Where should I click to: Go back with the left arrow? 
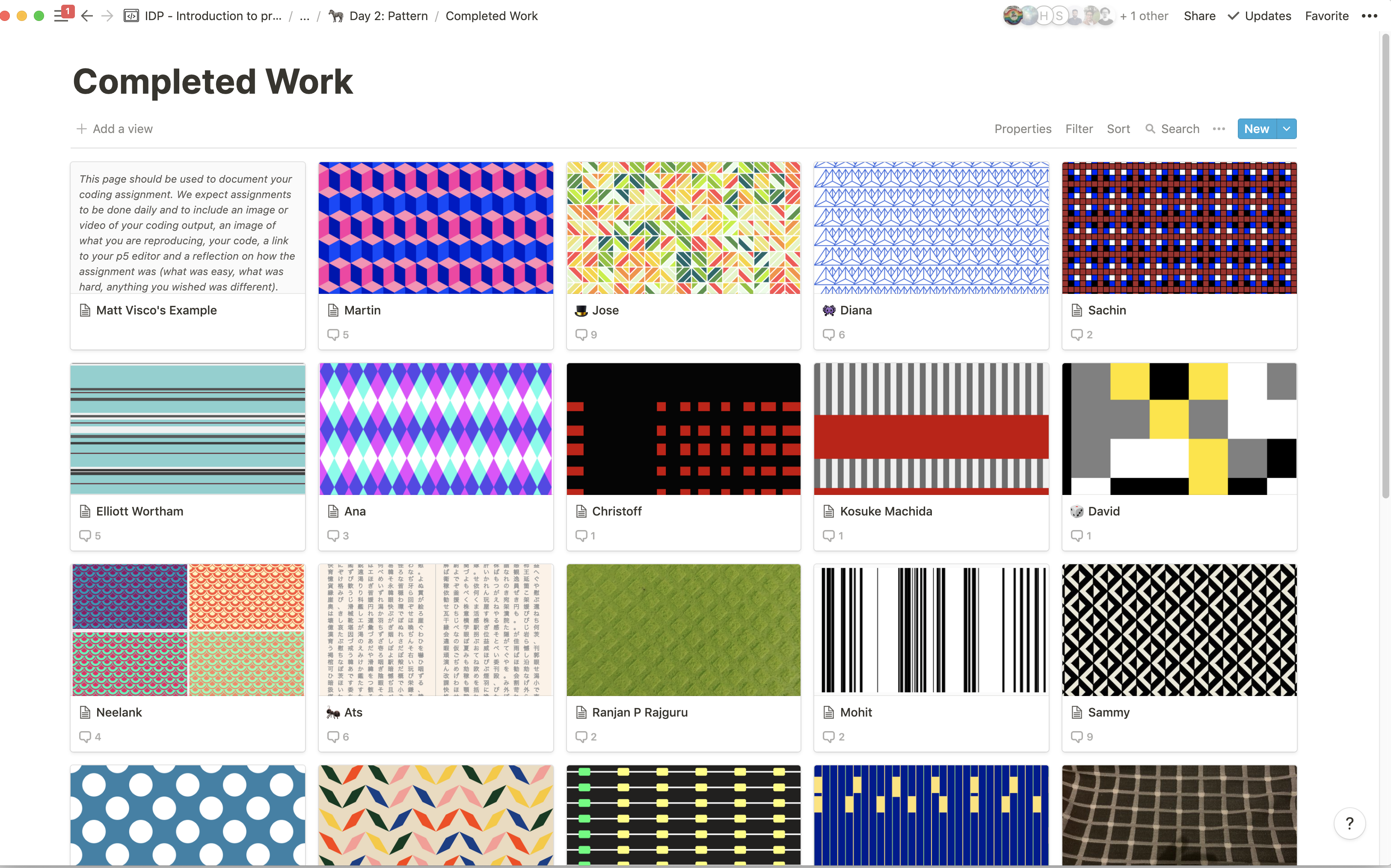(87, 16)
